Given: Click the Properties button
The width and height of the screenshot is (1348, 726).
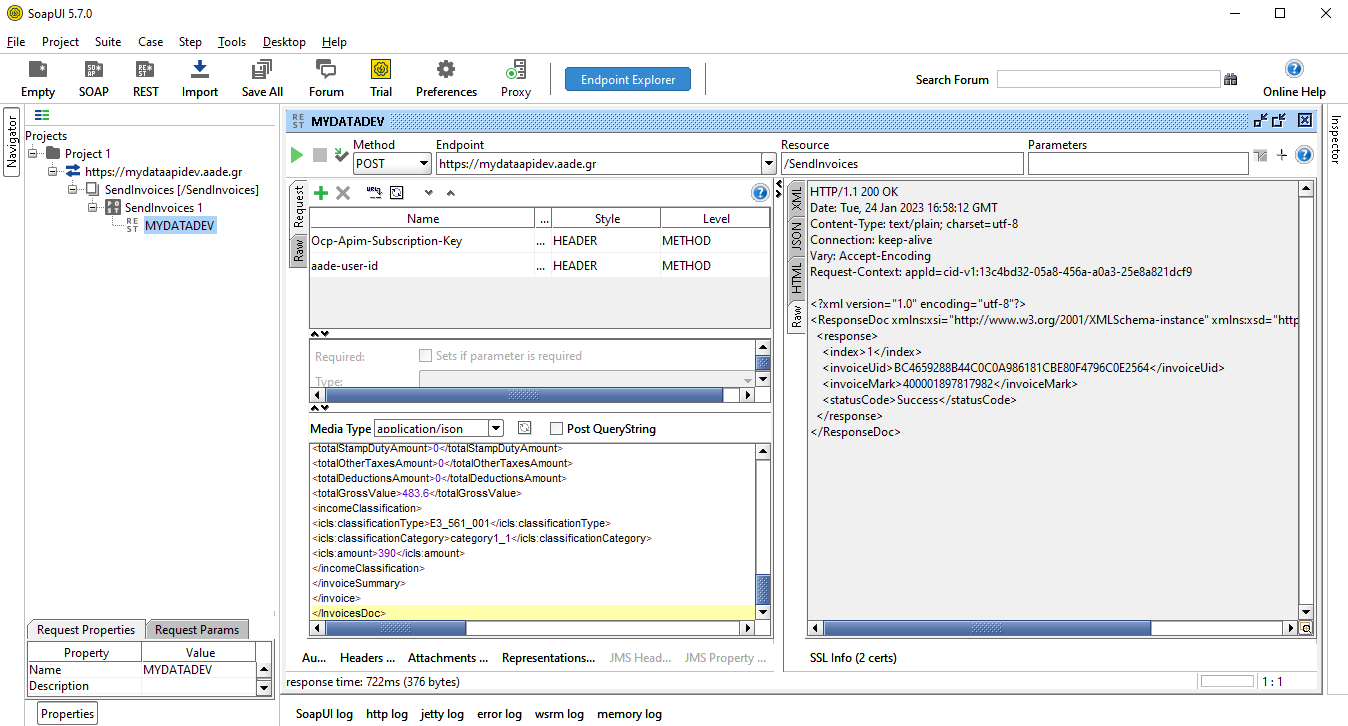Looking at the screenshot, I should tap(68, 713).
